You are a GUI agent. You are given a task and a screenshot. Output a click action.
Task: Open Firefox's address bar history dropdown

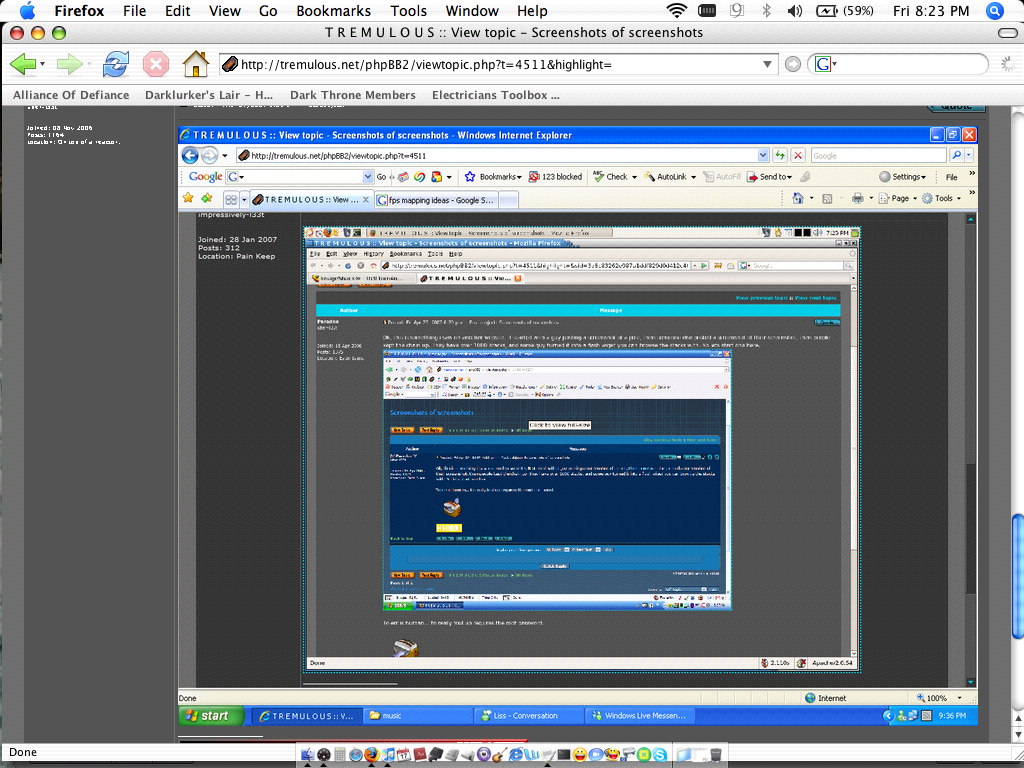coord(767,64)
